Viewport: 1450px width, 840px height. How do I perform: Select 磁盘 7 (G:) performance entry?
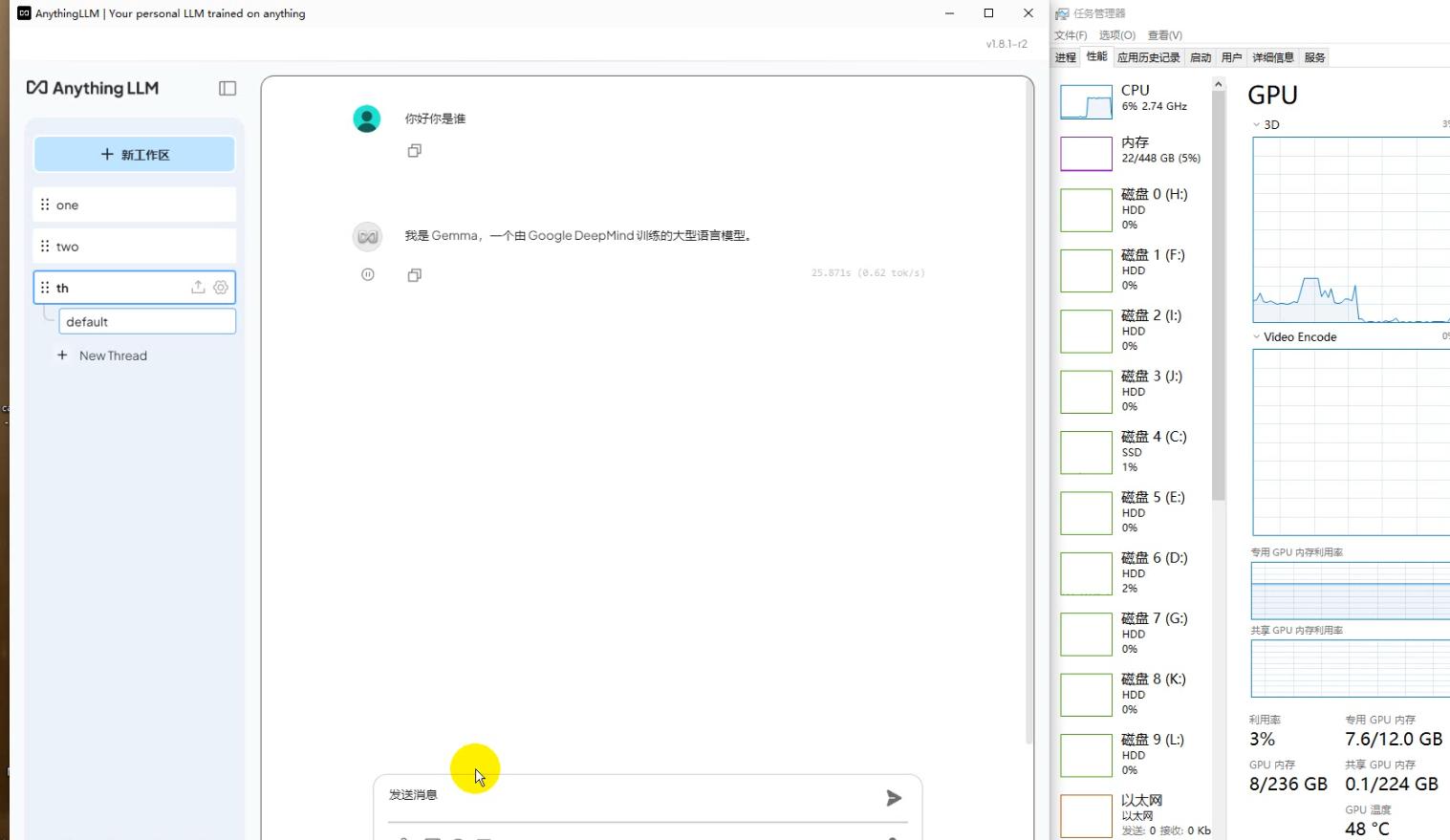pos(1133,634)
